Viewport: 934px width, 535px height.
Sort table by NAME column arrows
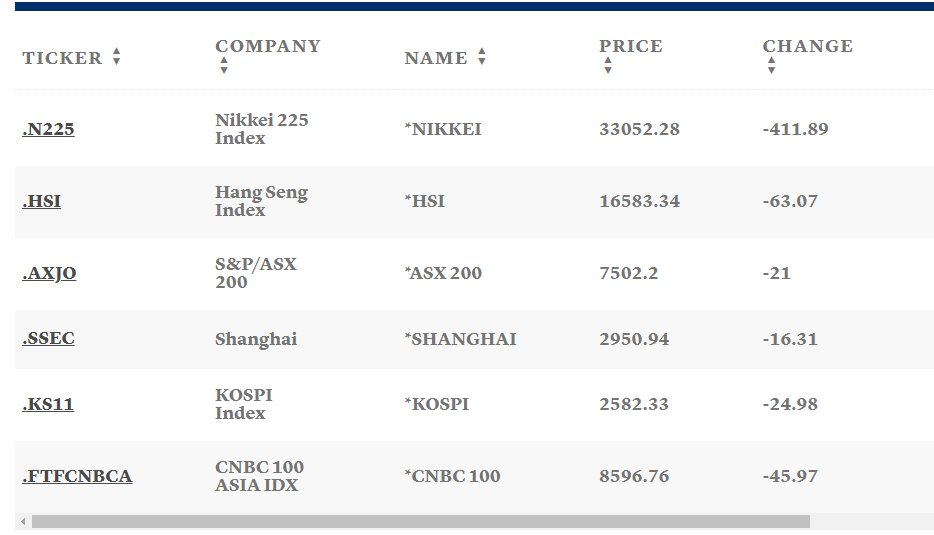click(482, 57)
